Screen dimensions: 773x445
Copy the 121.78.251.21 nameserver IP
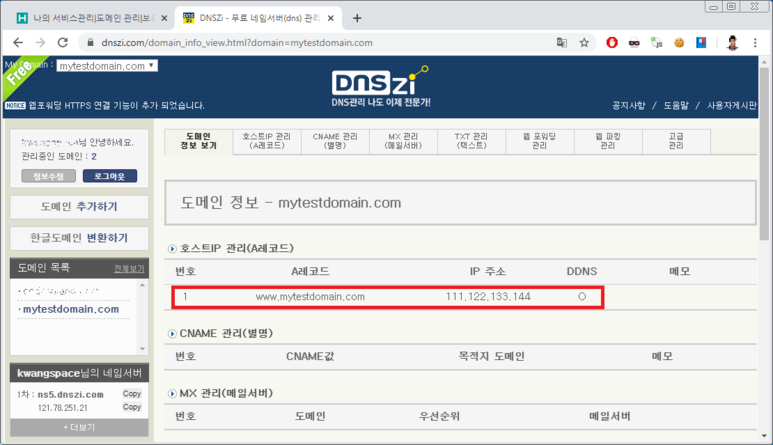point(132,407)
